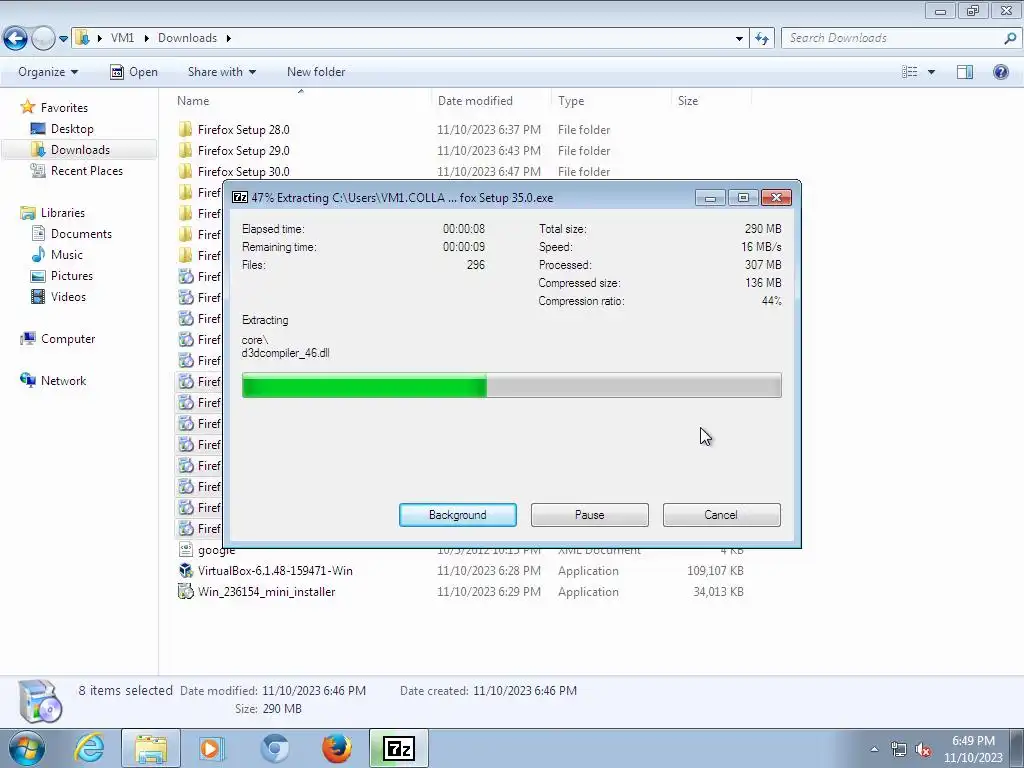Select VirtualBox-6.1.48-159471-Win file
The image size is (1024, 768).
click(275, 571)
